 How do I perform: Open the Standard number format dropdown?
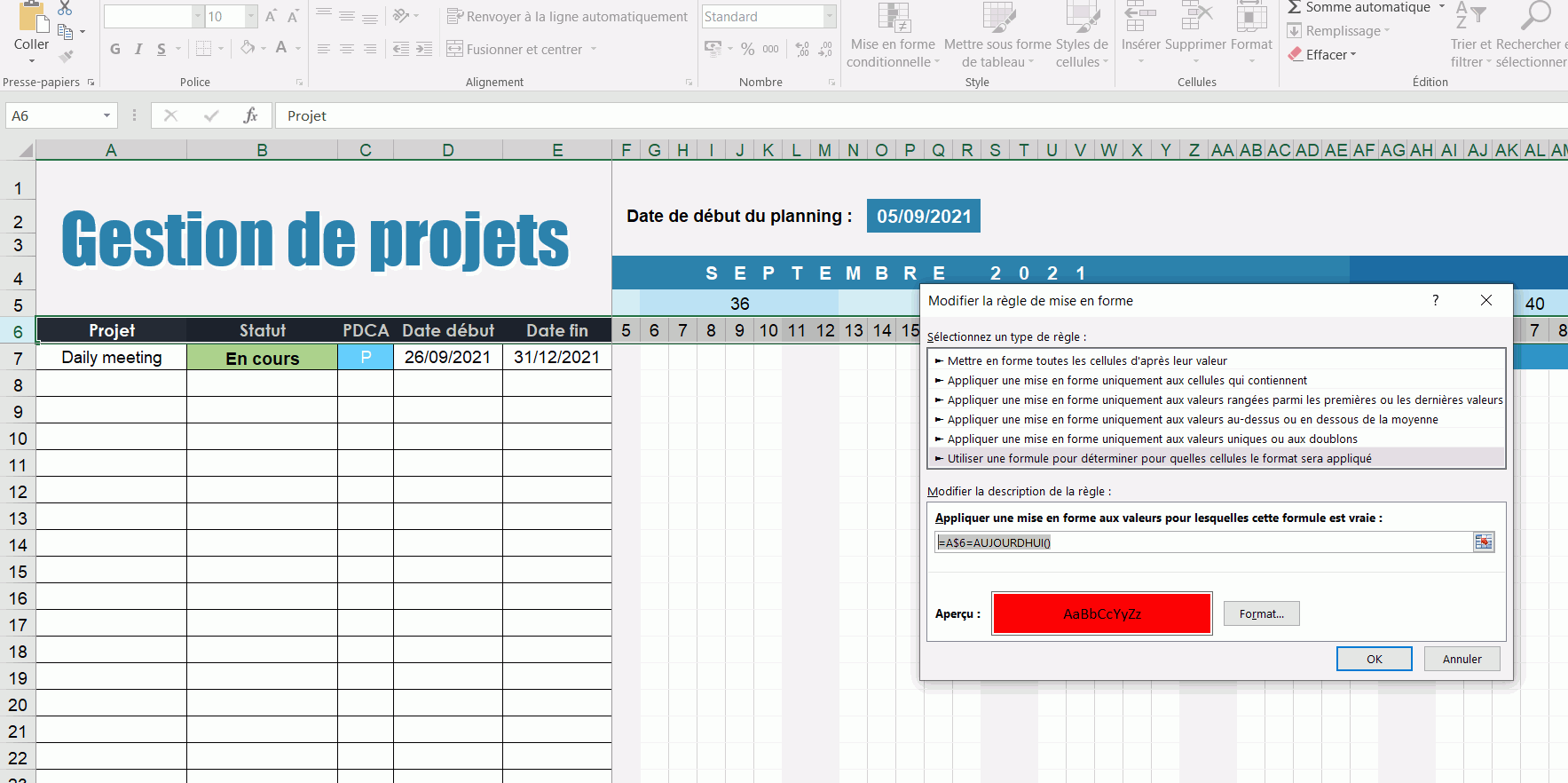click(830, 16)
